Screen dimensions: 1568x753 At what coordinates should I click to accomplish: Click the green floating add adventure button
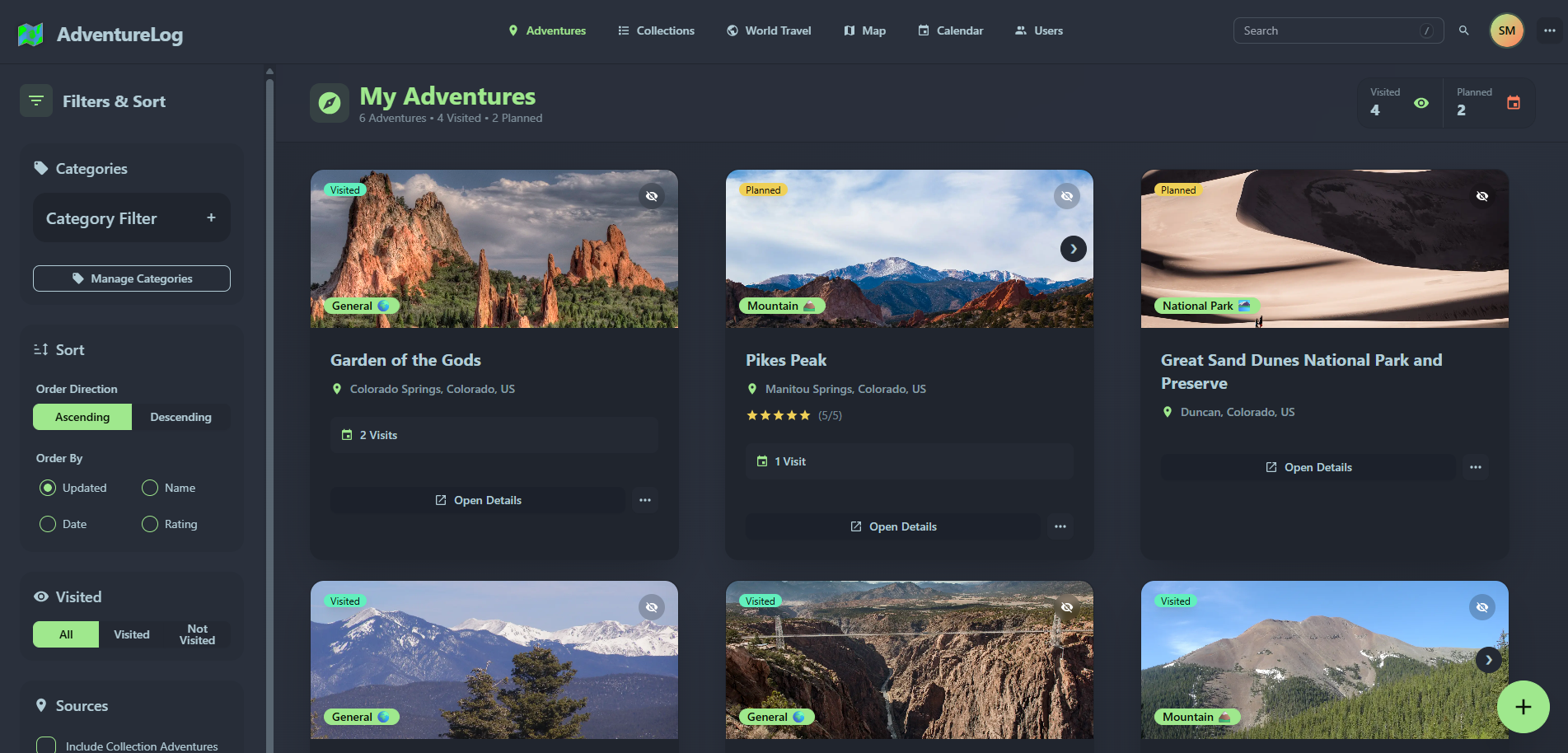[x=1523, y=707]
